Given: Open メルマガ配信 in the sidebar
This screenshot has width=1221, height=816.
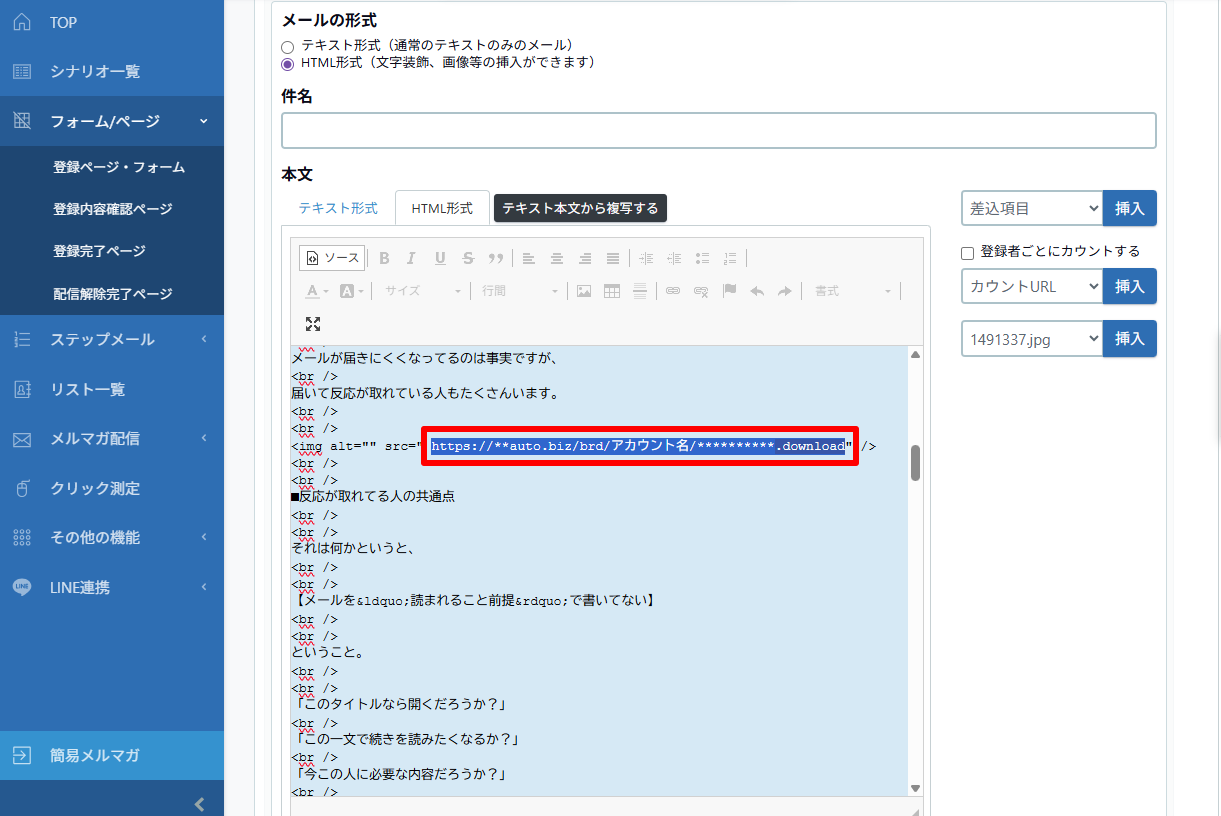Looking at the screenshot, I should click(95, 438).
